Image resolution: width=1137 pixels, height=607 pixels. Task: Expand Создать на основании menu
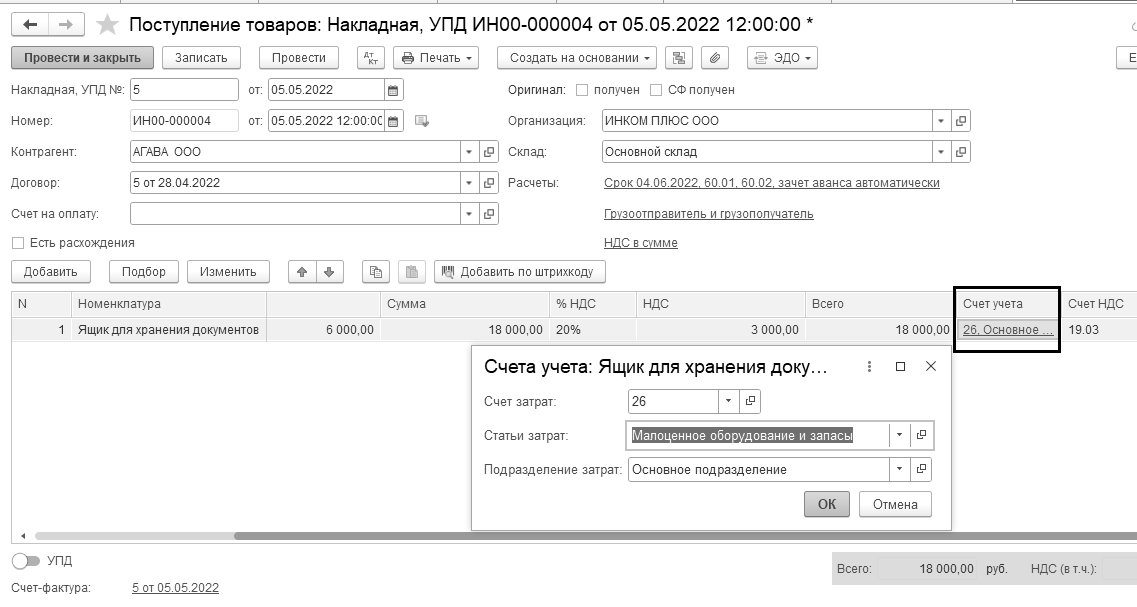click(x=576, y=58)
